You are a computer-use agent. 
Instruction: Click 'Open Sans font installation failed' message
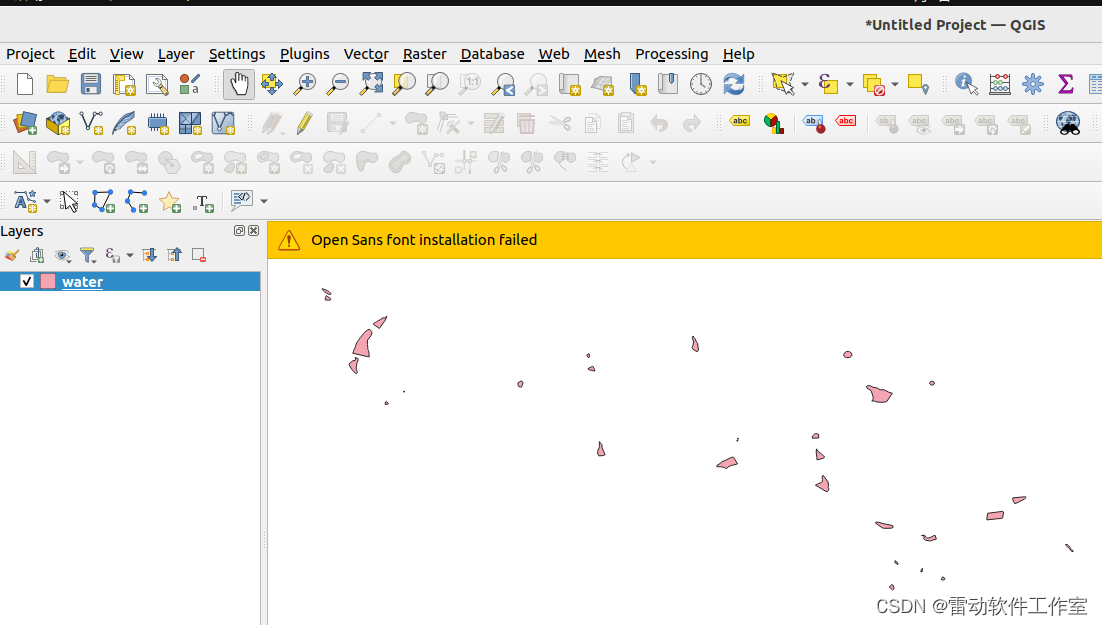[424, 240]
